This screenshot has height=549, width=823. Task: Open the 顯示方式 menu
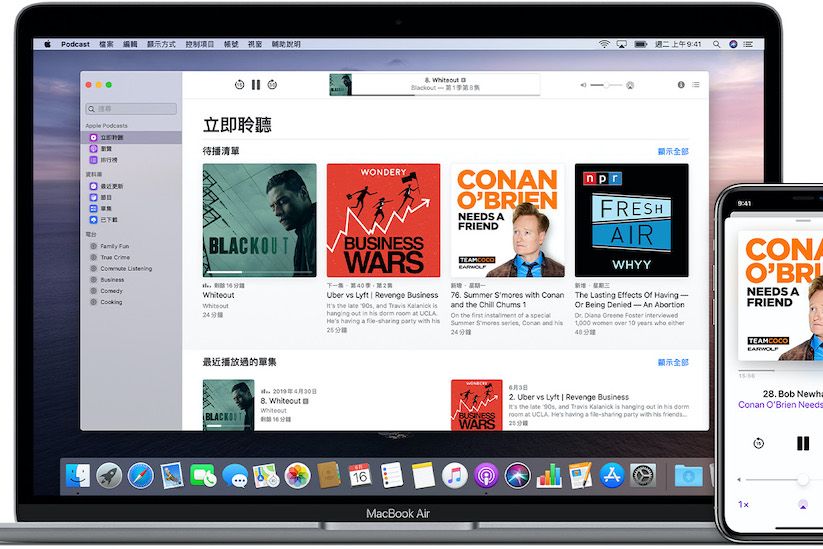tap(161, 45)
